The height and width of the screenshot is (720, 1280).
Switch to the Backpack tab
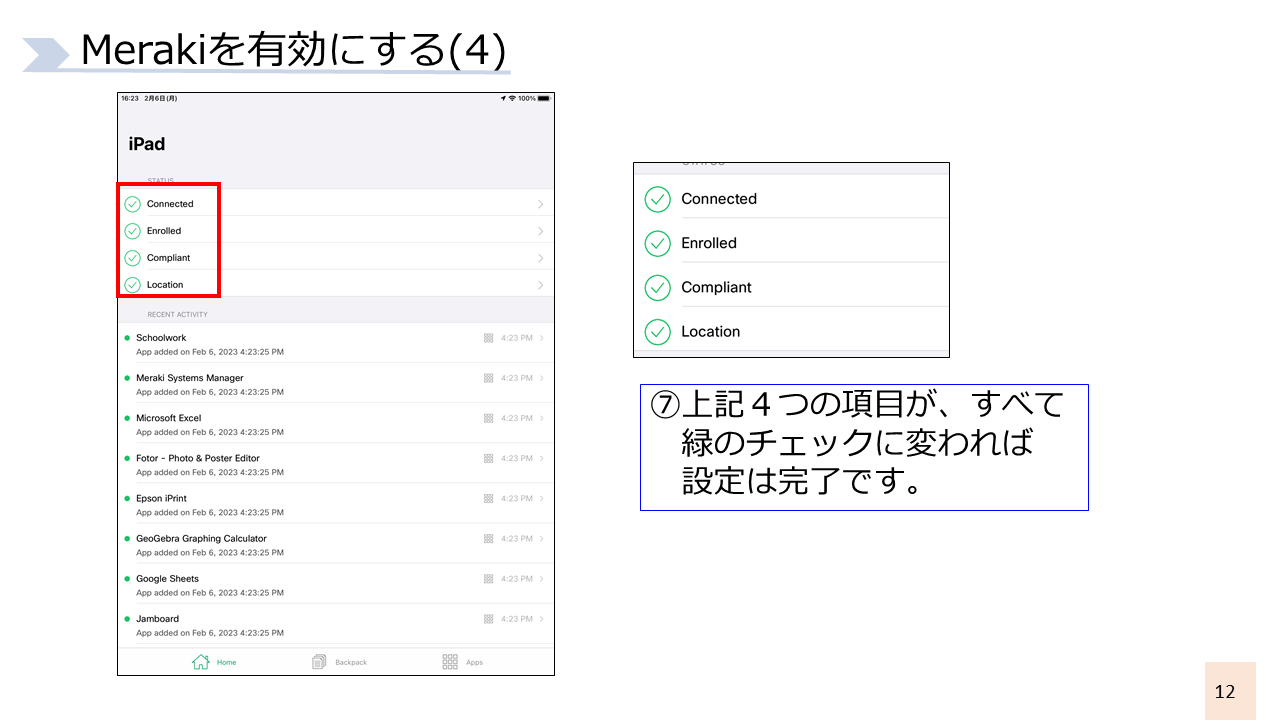[x=340, y=662]
